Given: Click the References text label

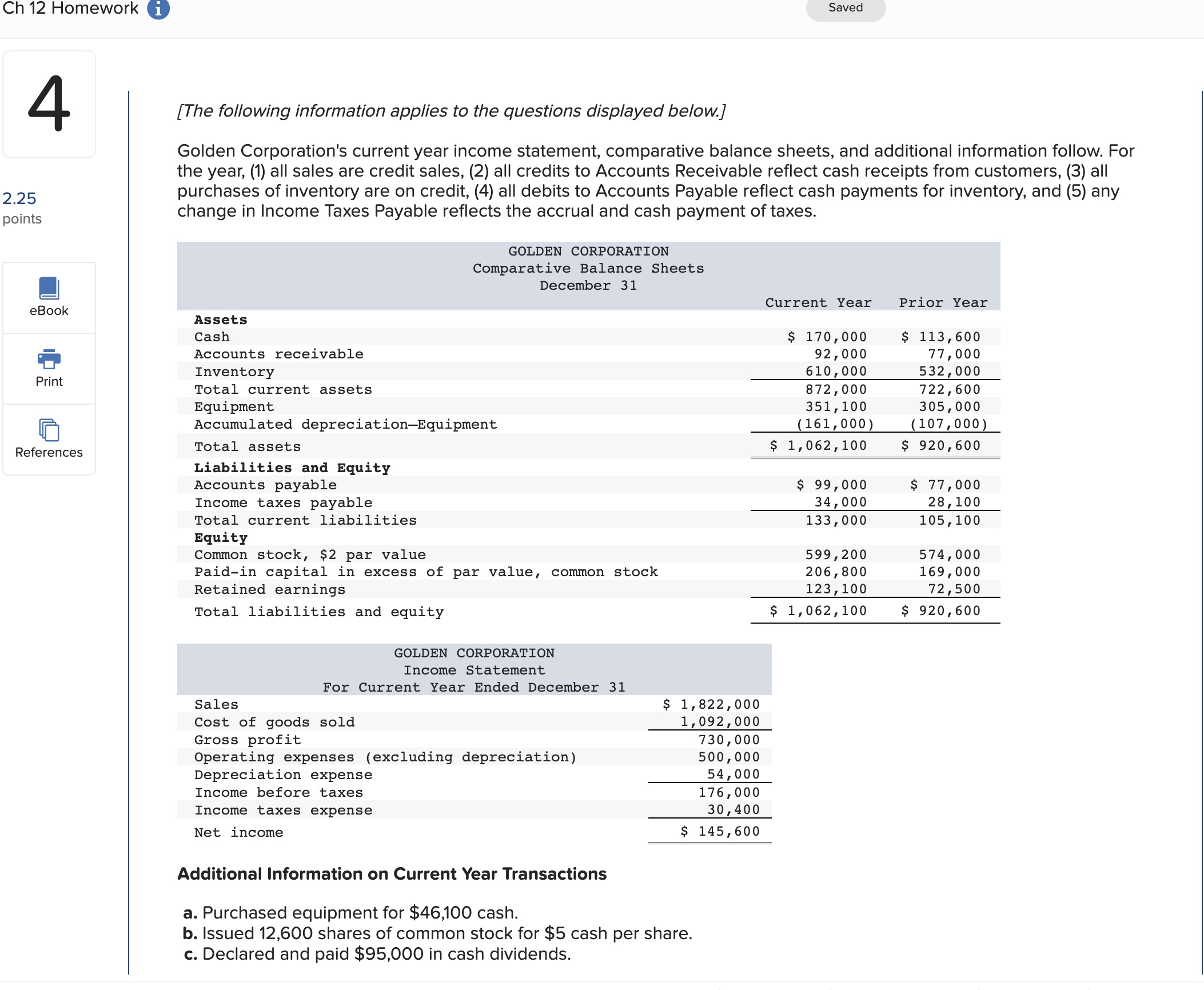Looking at the screenshot, I should pos(49,452).
